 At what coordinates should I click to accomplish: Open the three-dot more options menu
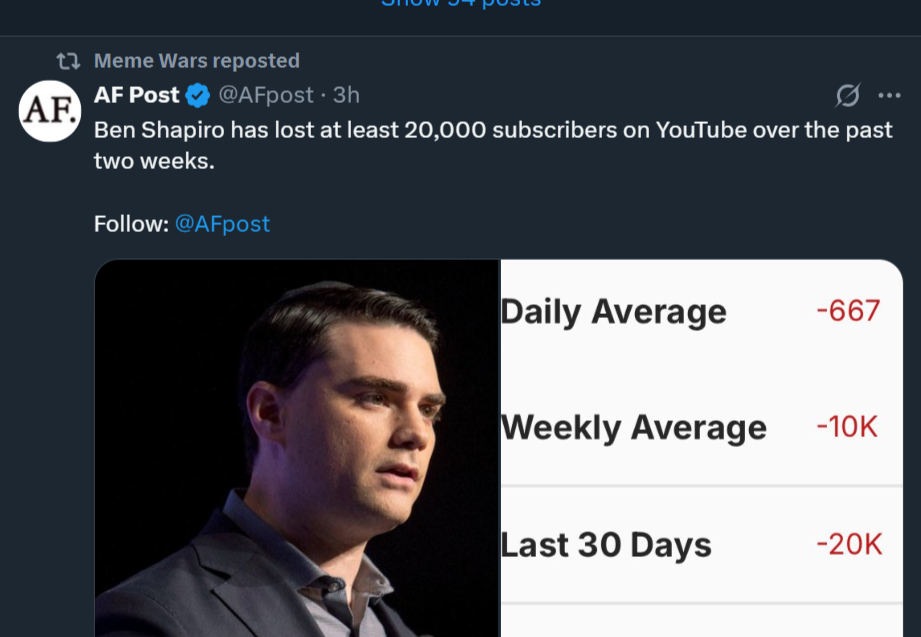pyautogui.click(x=889, y=96)
